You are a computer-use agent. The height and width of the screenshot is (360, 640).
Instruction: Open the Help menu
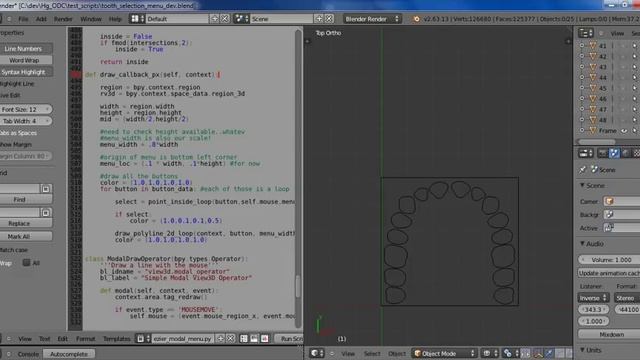(115, 19)
